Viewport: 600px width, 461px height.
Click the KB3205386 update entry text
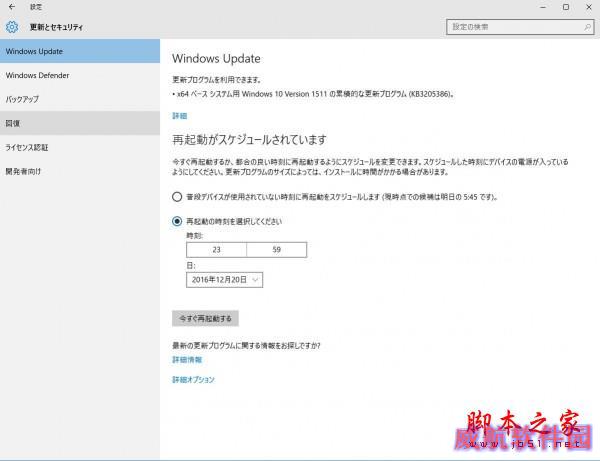pos(313,94)
